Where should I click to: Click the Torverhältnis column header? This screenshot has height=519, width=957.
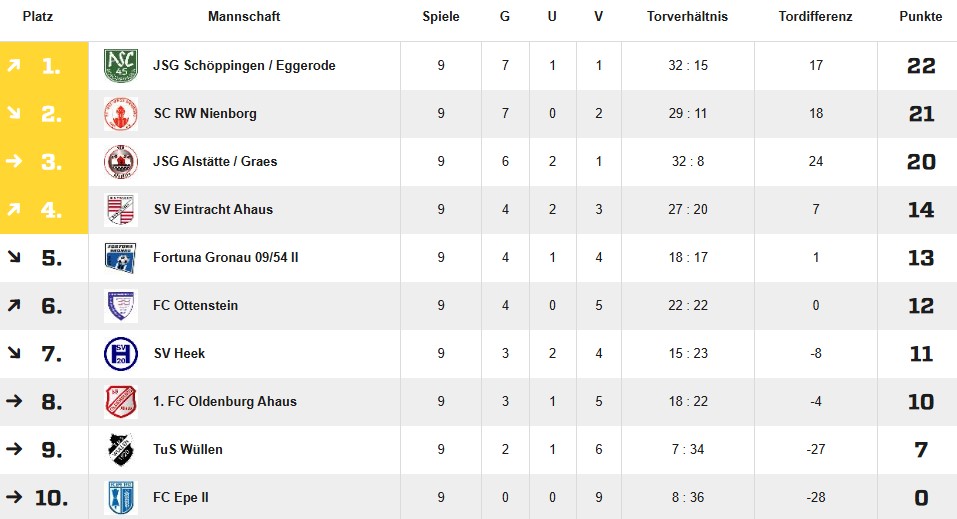pos(687,17)
